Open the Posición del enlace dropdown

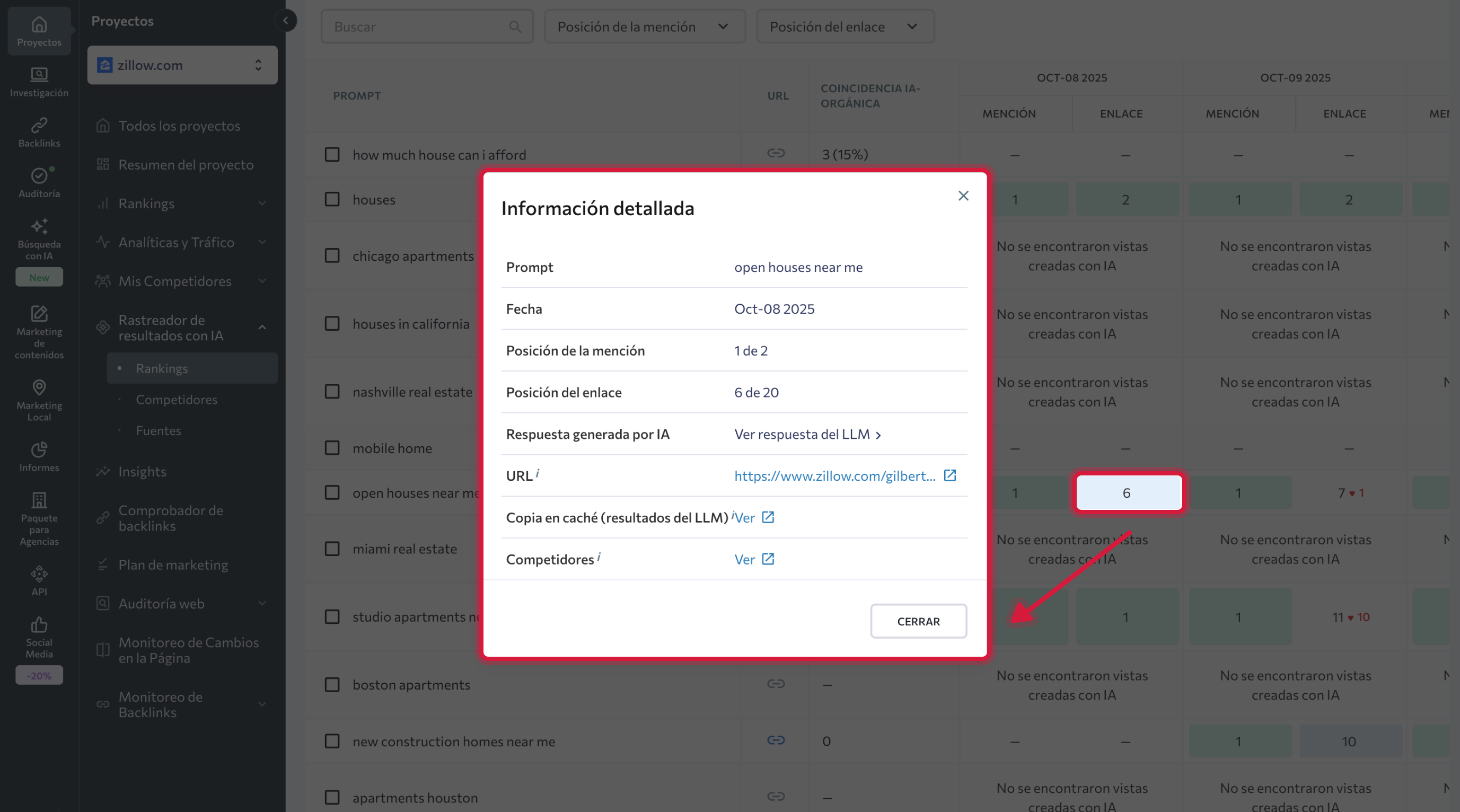(x=845, y=27)
